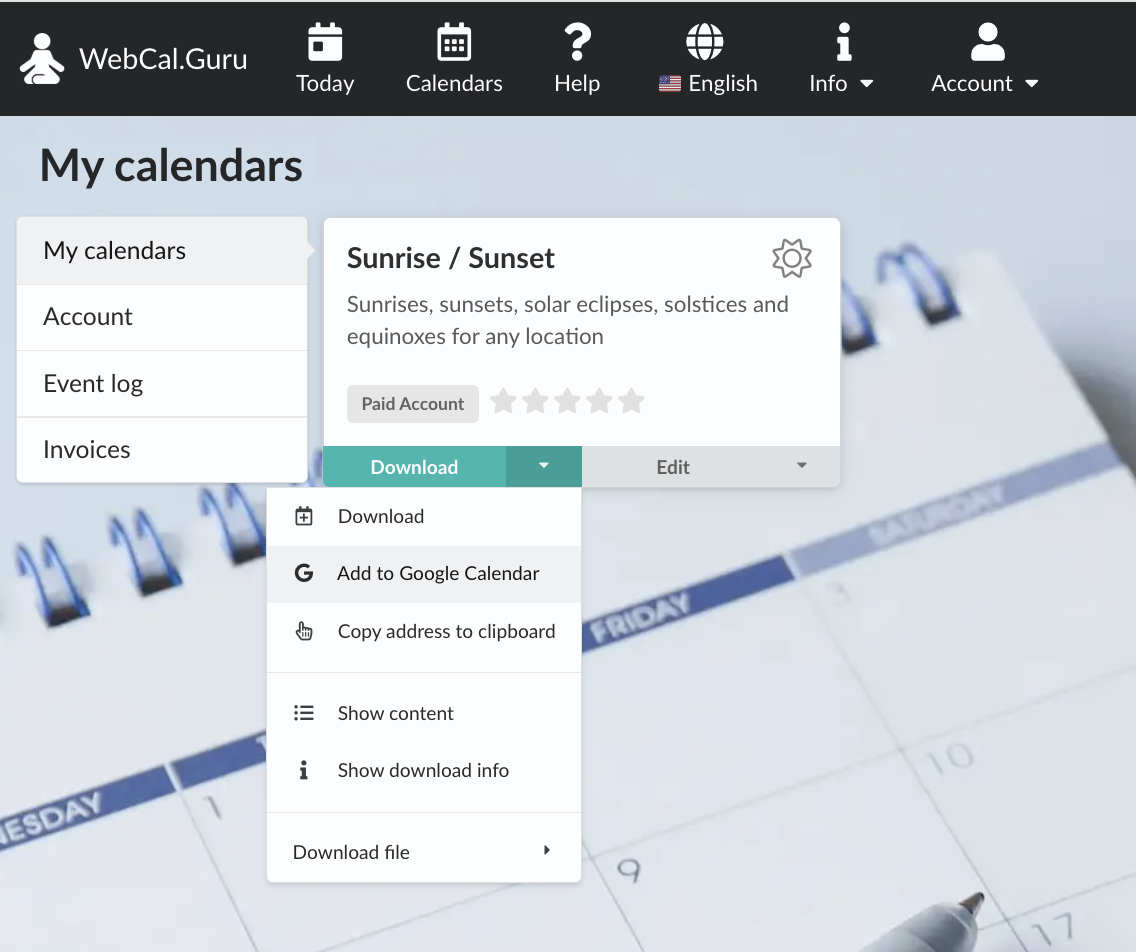The height and width of the screenshot is (952, 1136).
Task: Click the Show download info icon
Action: 303,770
